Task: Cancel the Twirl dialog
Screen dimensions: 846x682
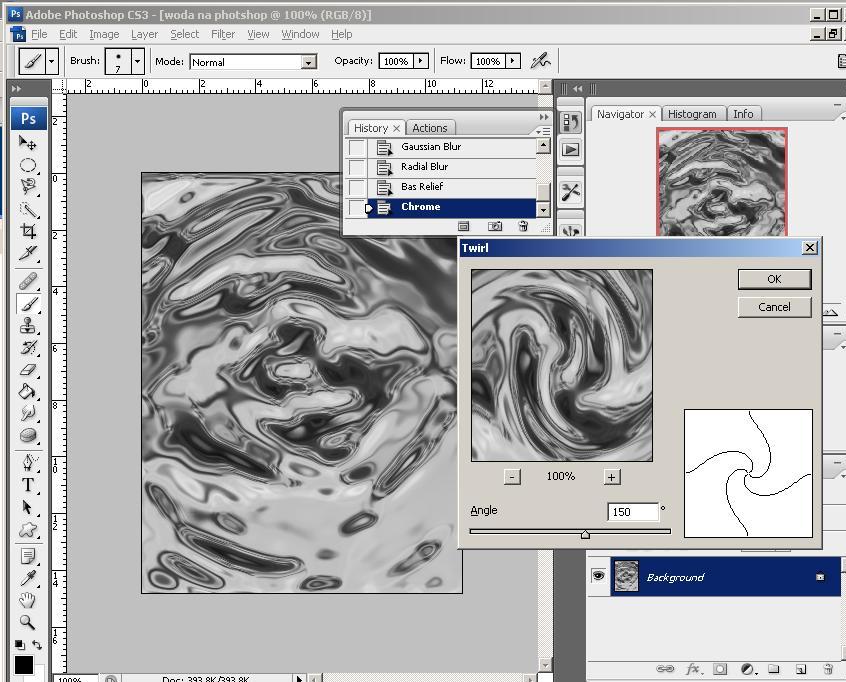Action: pos(774,307)
